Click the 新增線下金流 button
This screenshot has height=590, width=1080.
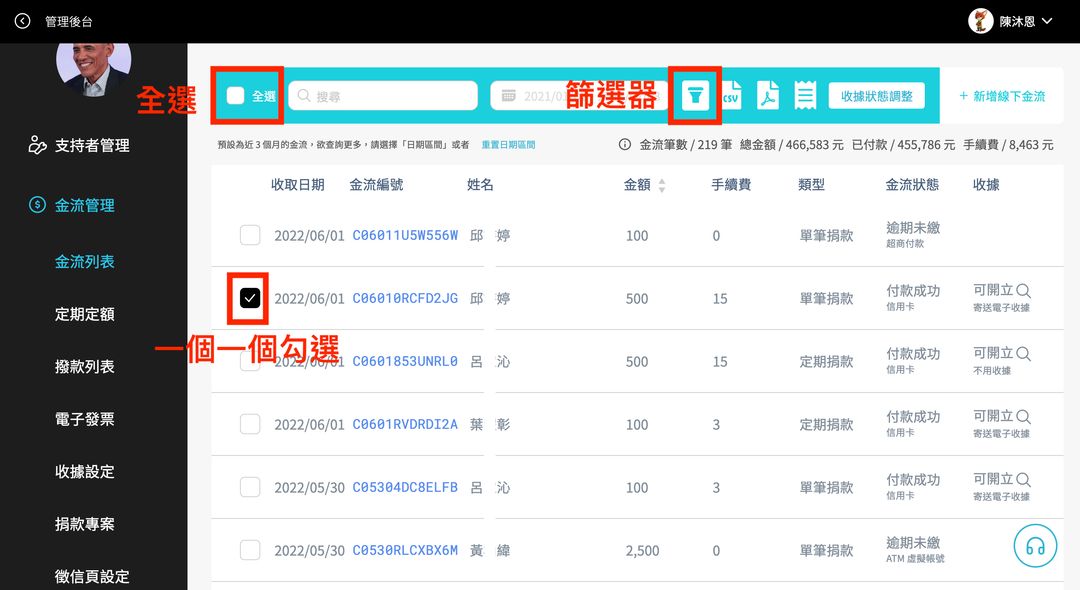point(1002,96)
